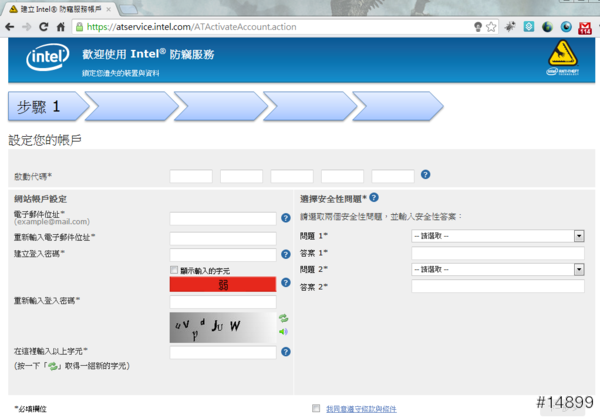Click the re-enter login password field
Image resolution: width=600 pixels, height=418 pixels.
pyautogui.click(x=223, y=302)
